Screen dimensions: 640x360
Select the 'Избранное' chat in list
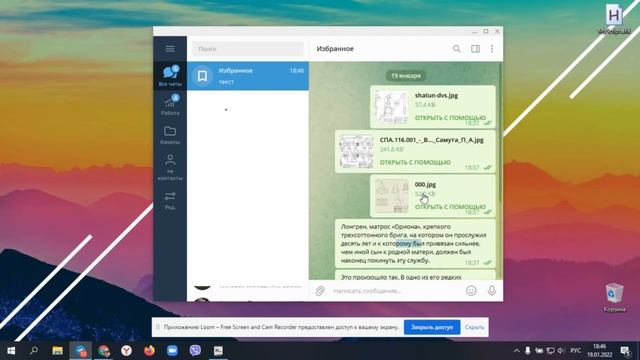(x=248, y=76)
